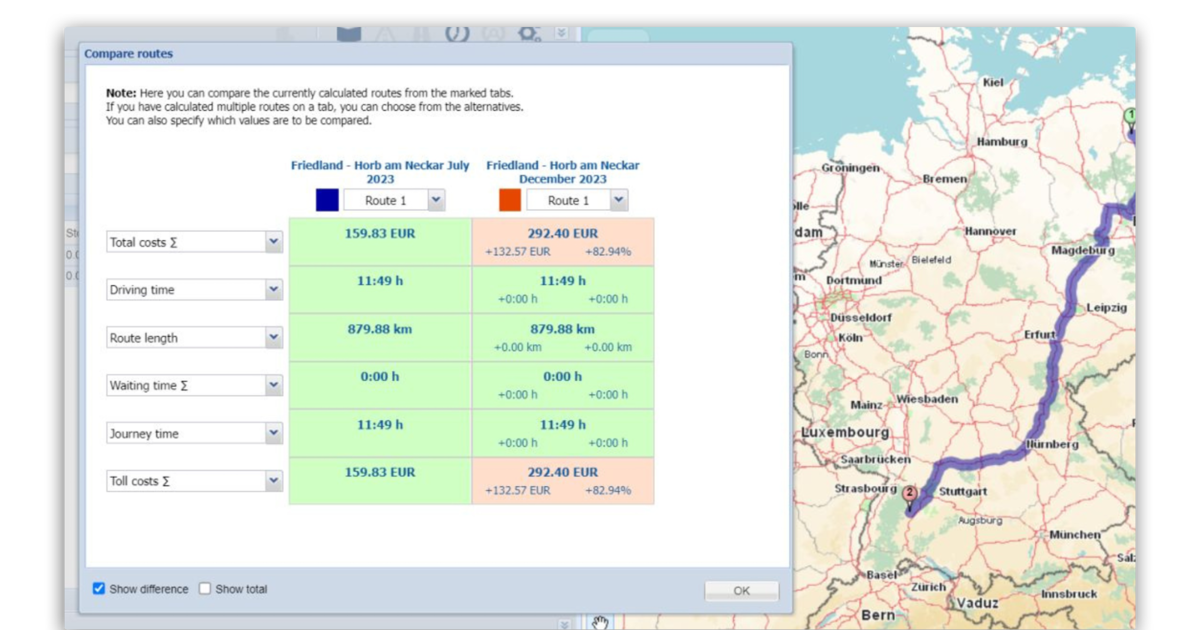Image resolution: width=1200 pixels, height=630 pixels.
Task: Click the orange color swatch of the December route
Action: click(x=508, y=199)
